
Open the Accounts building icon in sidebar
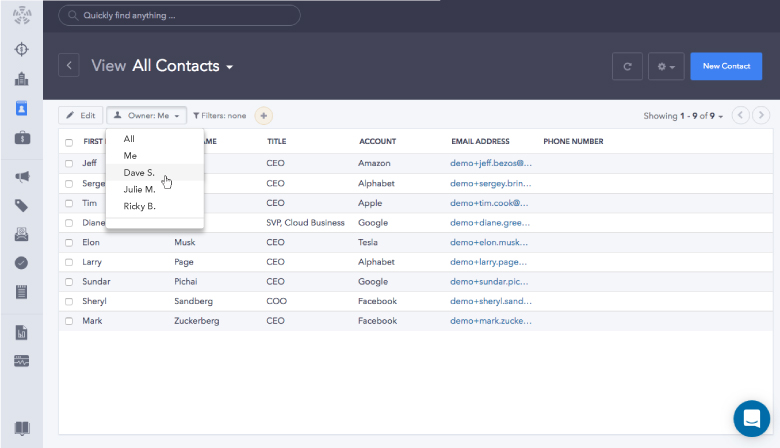pyautogui.click(x=21, y=79)
